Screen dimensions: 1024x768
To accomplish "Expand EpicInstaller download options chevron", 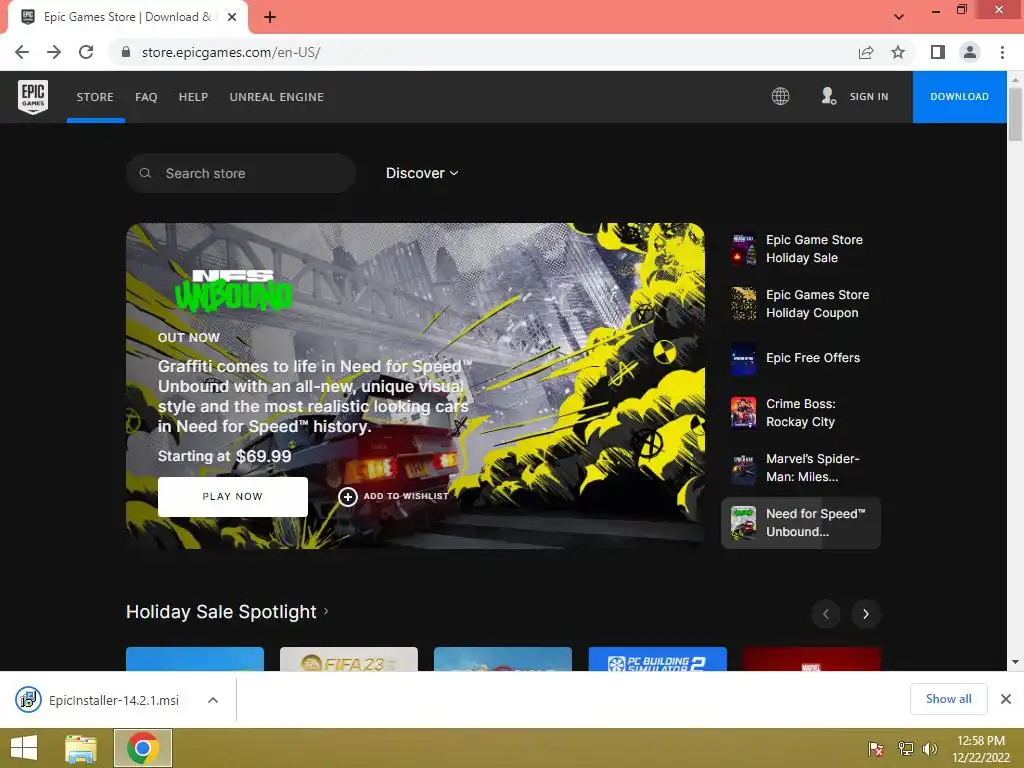I will pyautogui.click(x=213, y=700).
